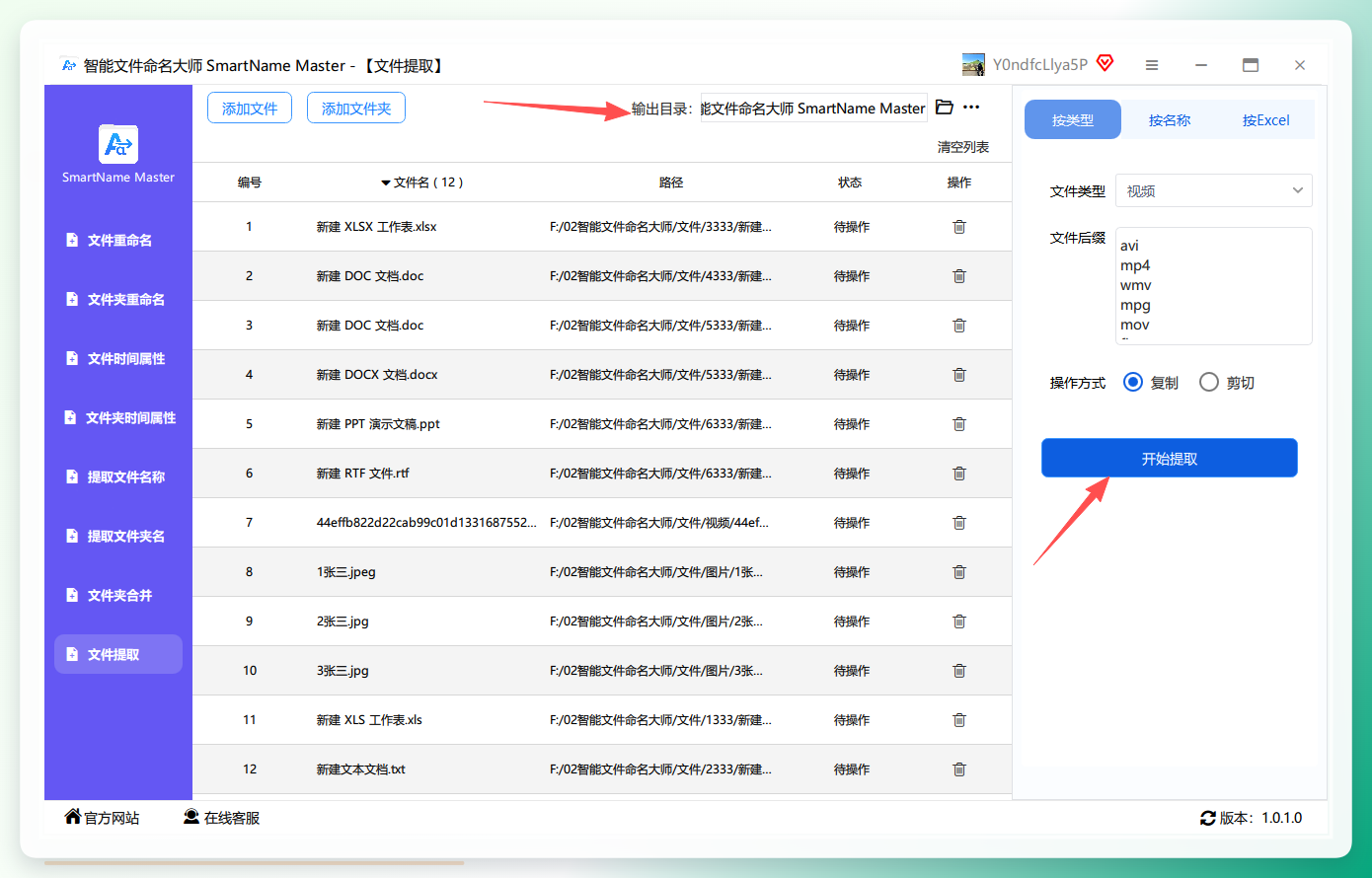Click the version refresh icon

point(1208,818)
